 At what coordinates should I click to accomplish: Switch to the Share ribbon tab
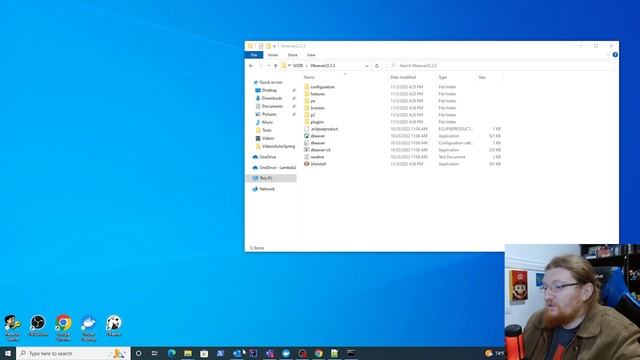pyautogui.click(x=292, y=55)
